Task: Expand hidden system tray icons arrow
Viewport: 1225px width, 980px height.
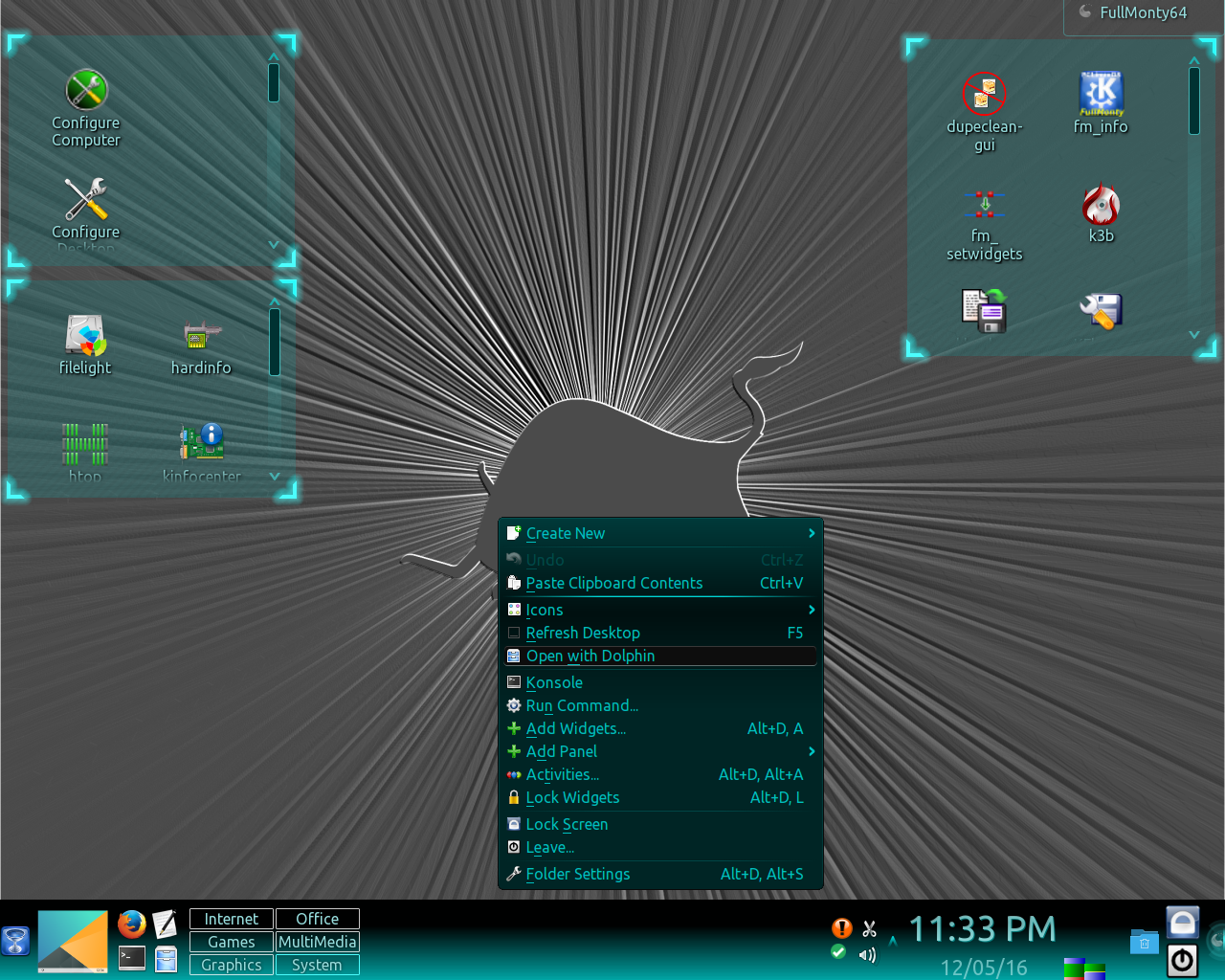Action: coord(893,942)
